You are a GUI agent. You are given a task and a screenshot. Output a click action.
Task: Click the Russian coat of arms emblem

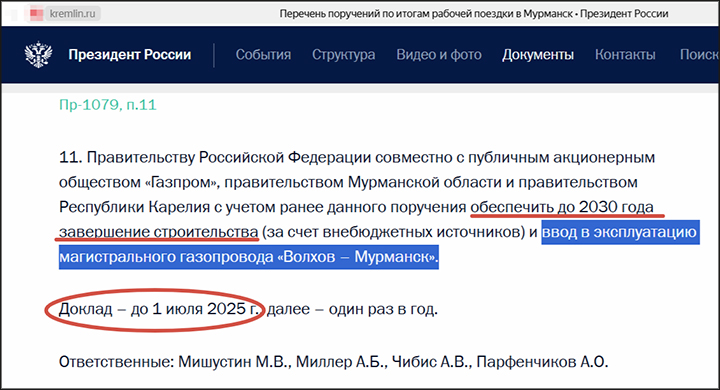click(x=38, y=55)
